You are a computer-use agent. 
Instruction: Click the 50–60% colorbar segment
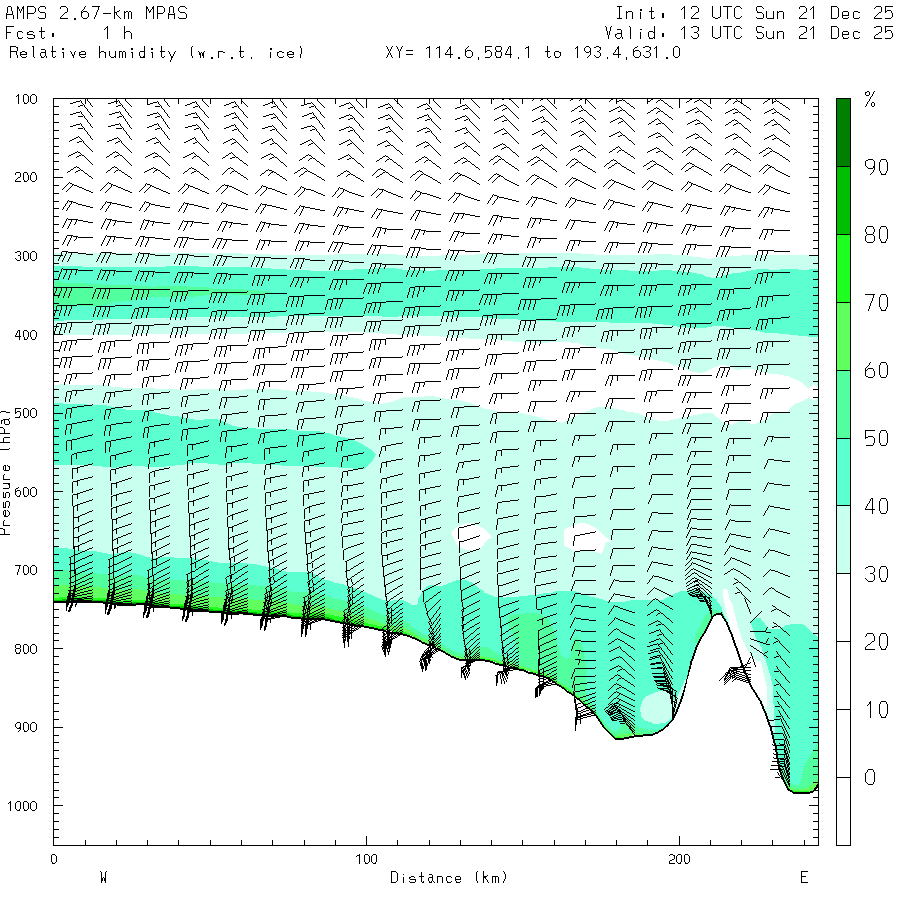pyautogui.click(x=843, y=405)
